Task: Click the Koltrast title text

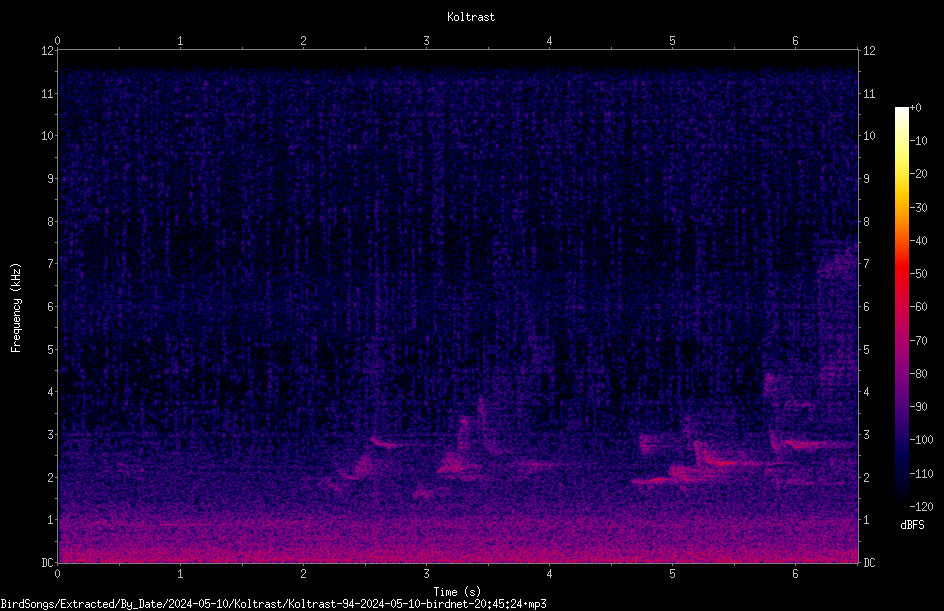Action: click(471, 17)
